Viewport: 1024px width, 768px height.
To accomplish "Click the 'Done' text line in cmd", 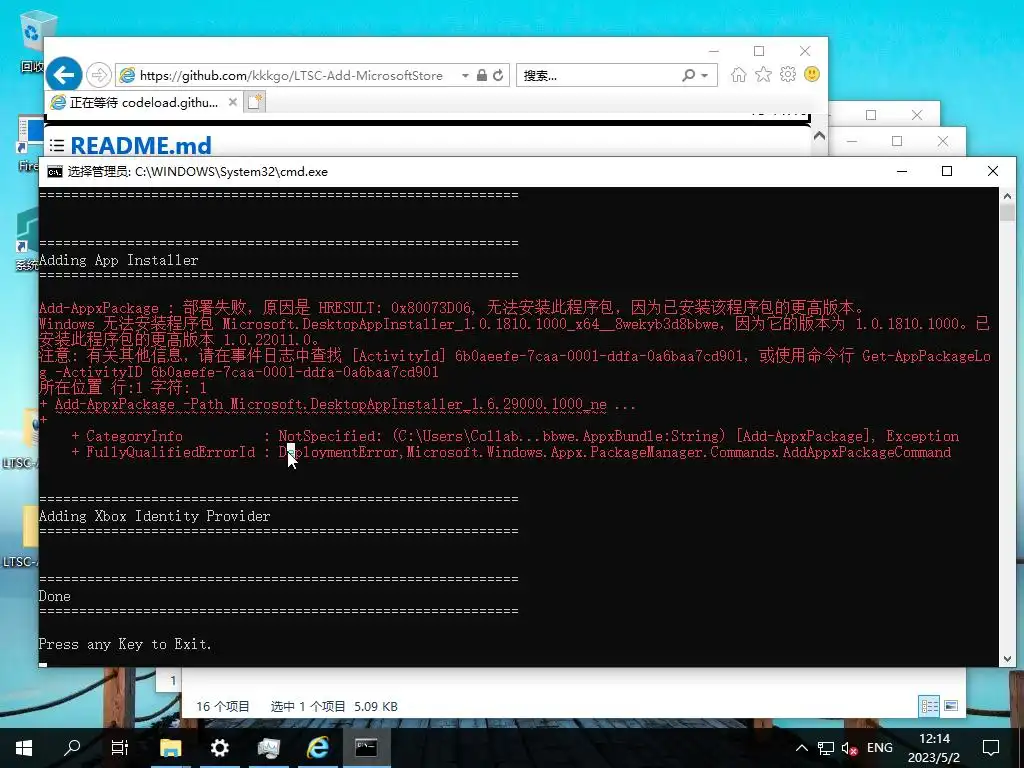I will 55,596.
